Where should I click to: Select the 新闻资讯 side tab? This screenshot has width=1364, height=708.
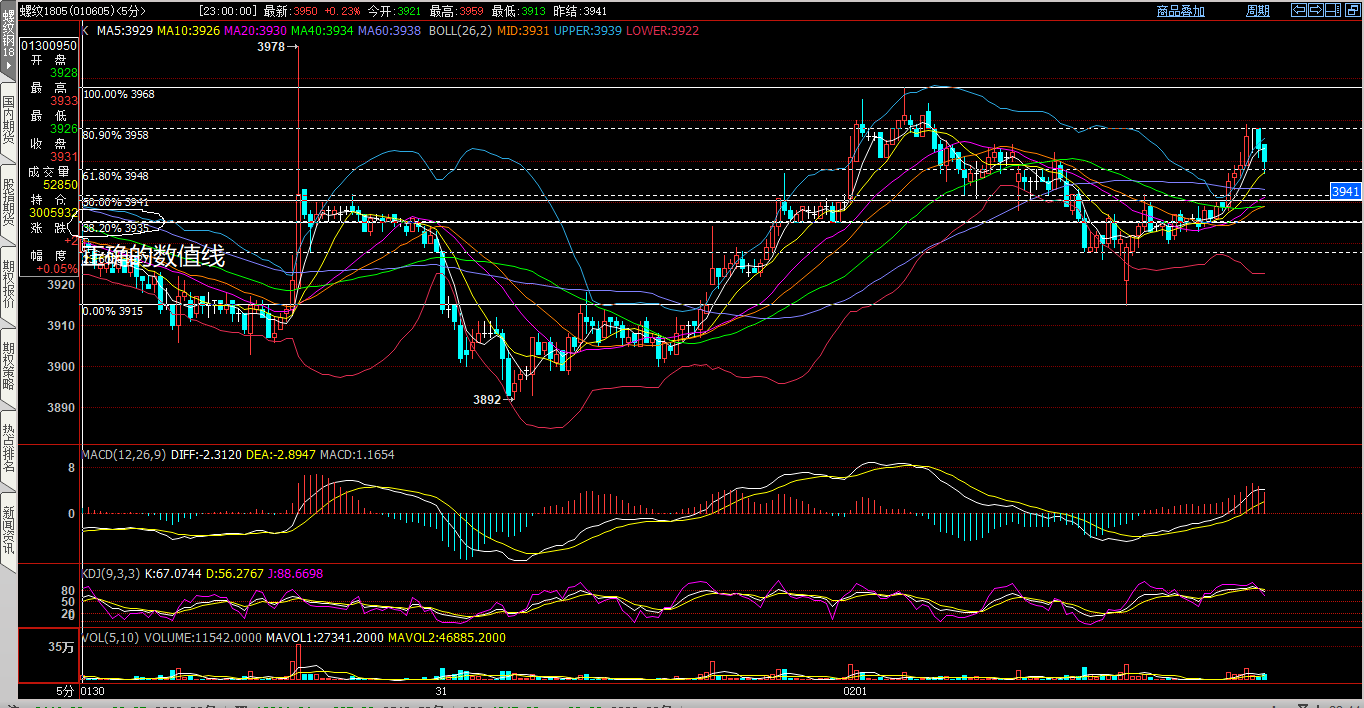point(8,530)
